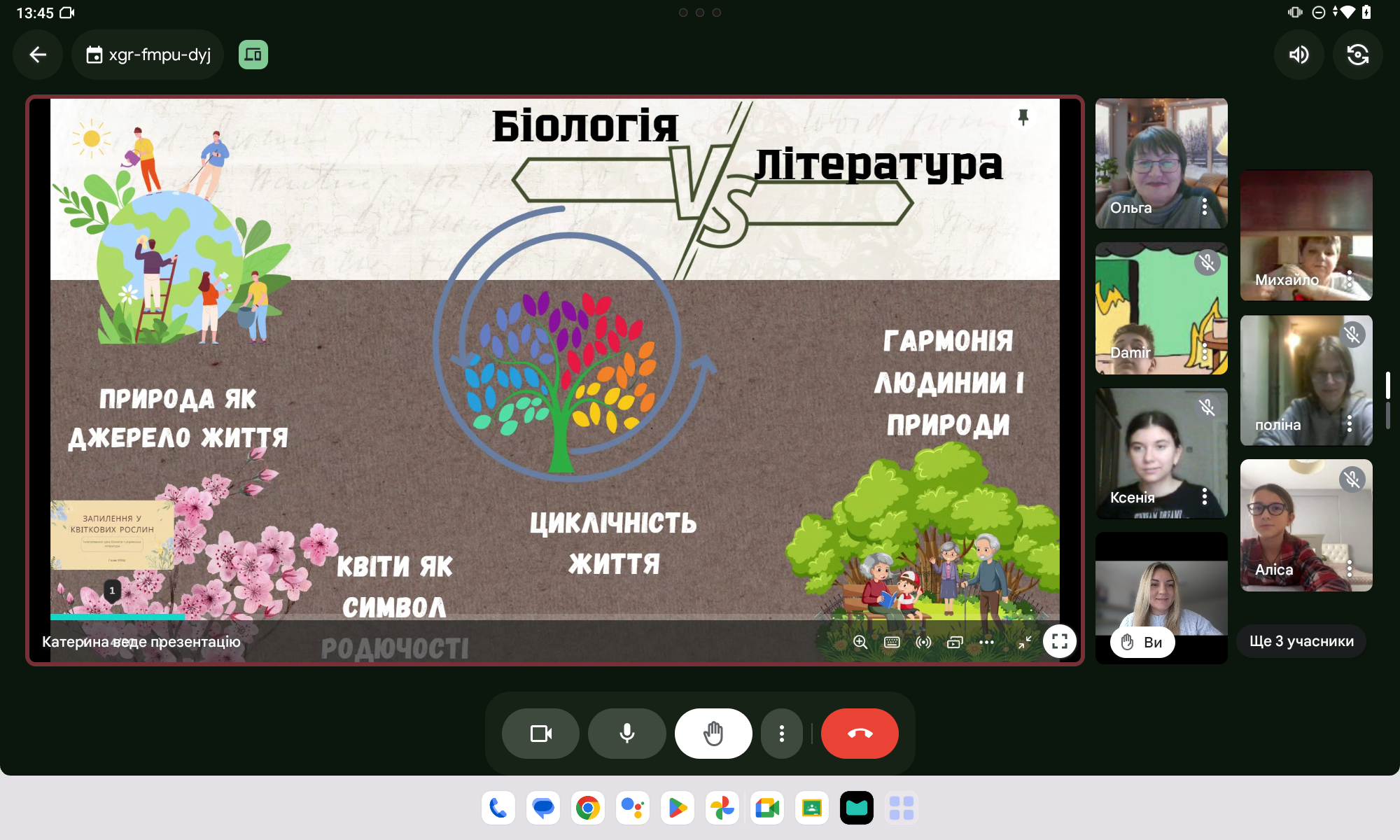Switch audio output with speaker icon
This screenshot has height=840, width=1400.
tap(1298, 55)
